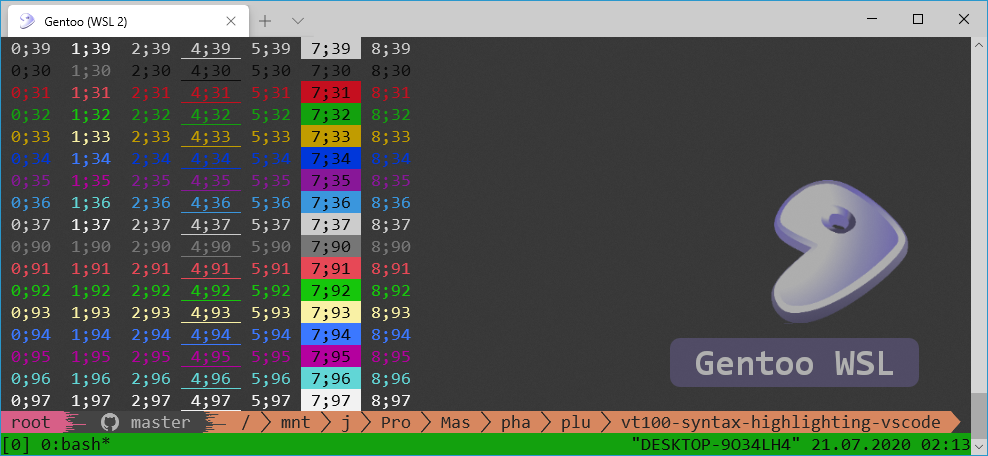Click the bright red 7;91 color block

[331, 268]
